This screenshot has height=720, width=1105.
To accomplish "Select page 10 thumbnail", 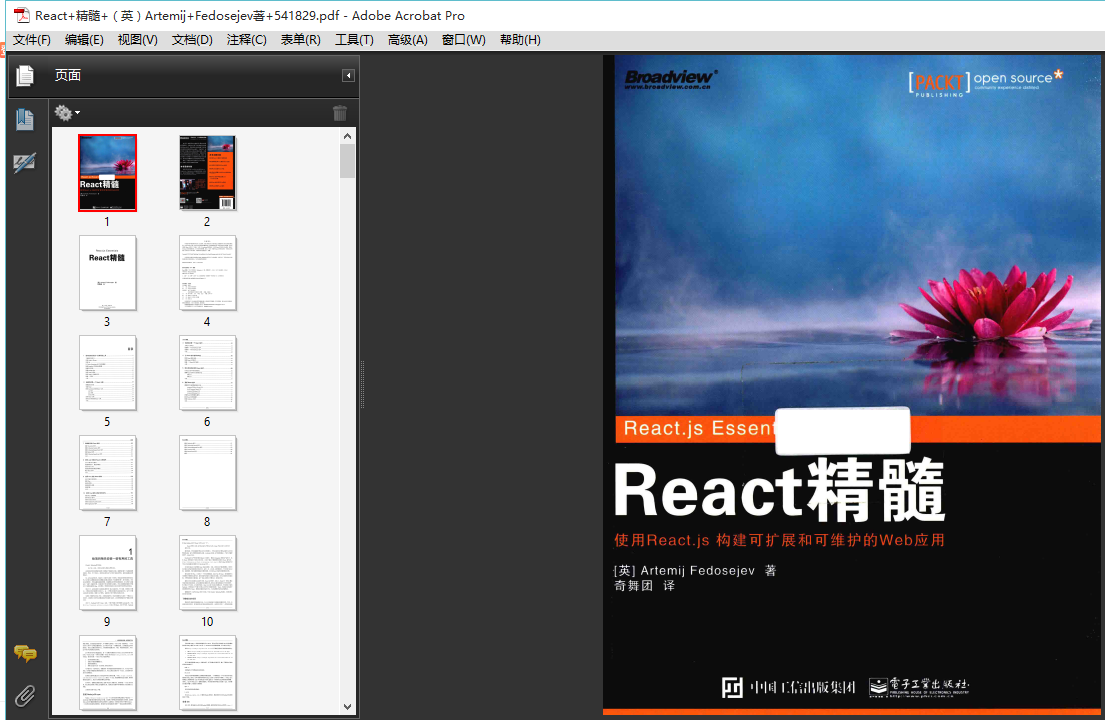I will [x=207, y=573].
